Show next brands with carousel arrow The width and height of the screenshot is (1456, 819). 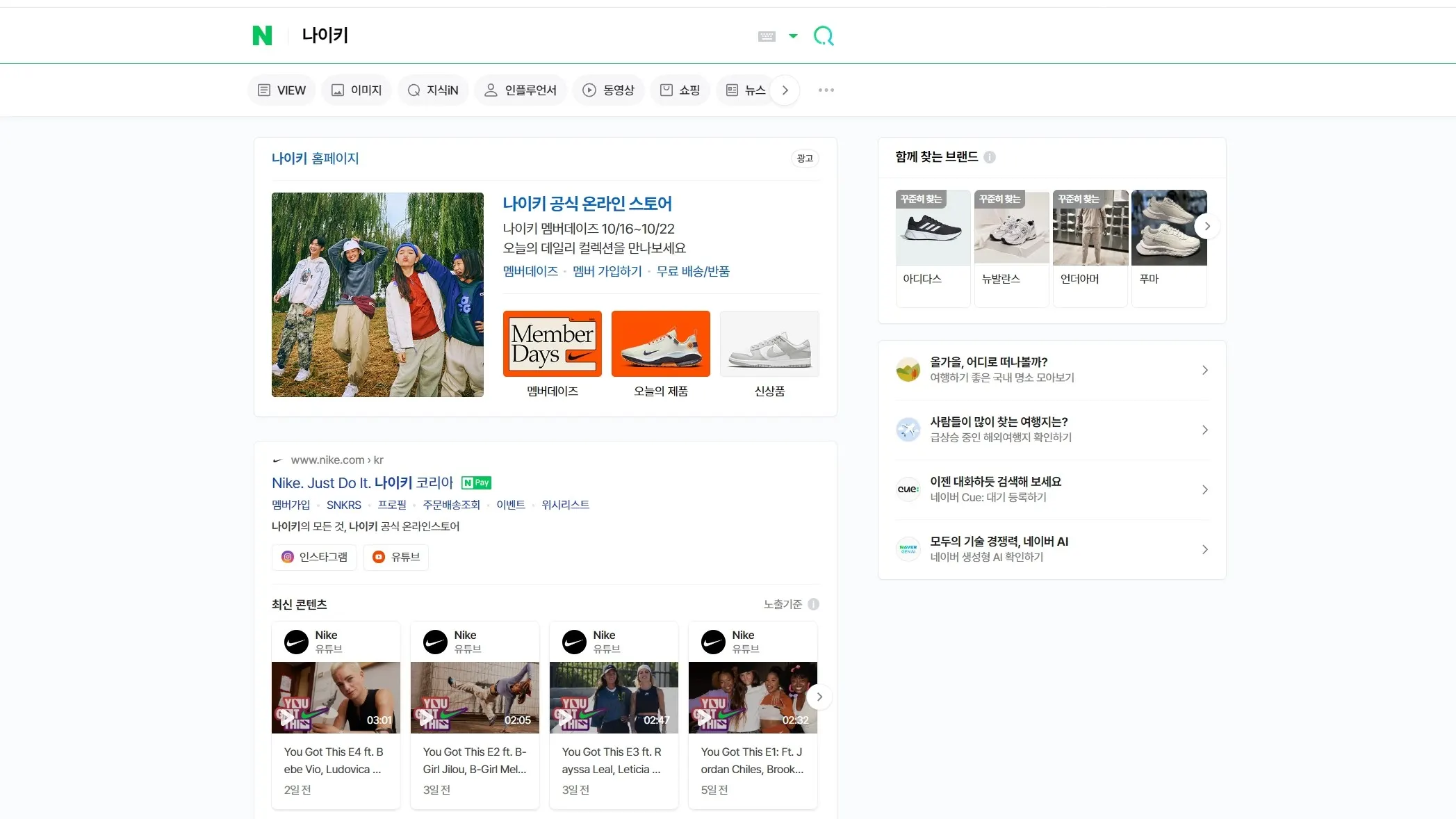coord(1207,226)
